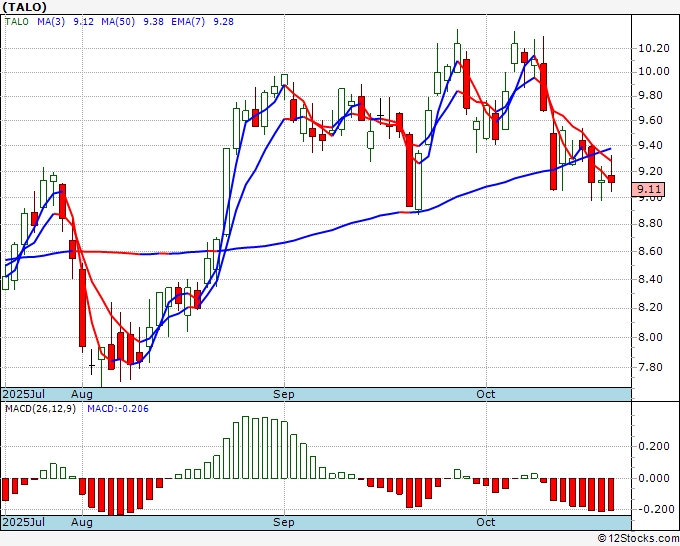
Task: Click the 10.20 price axis label
Action: pyautogui.click(x=654, y=48)
